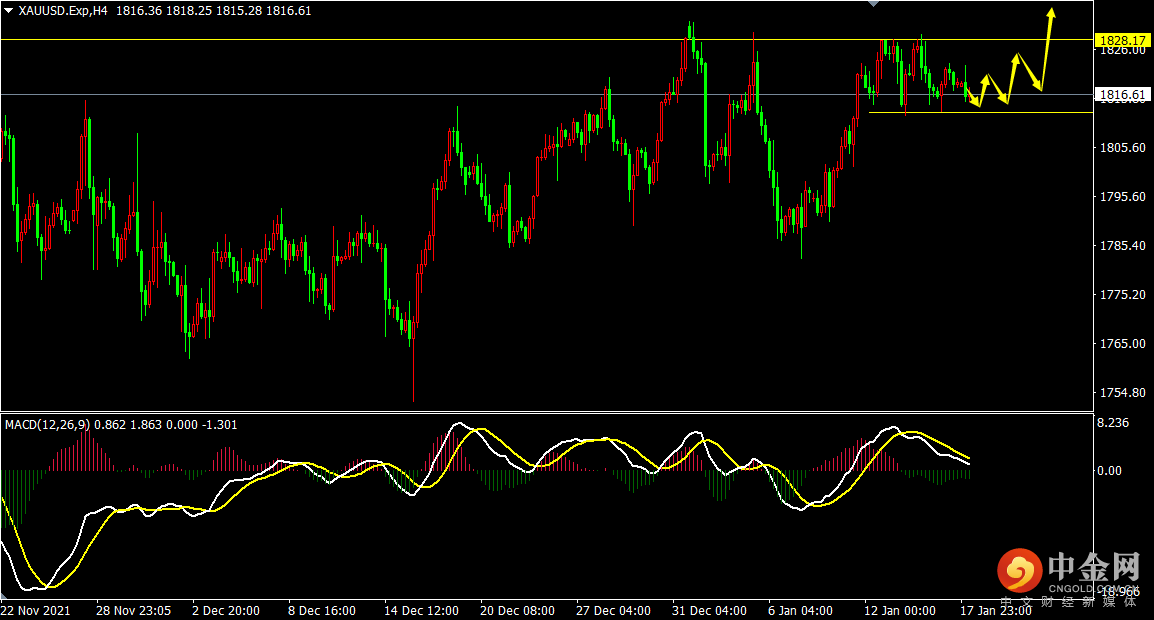Click the 27 Dec 04:00 time label

pyautogui.click(x=613, y=610)
